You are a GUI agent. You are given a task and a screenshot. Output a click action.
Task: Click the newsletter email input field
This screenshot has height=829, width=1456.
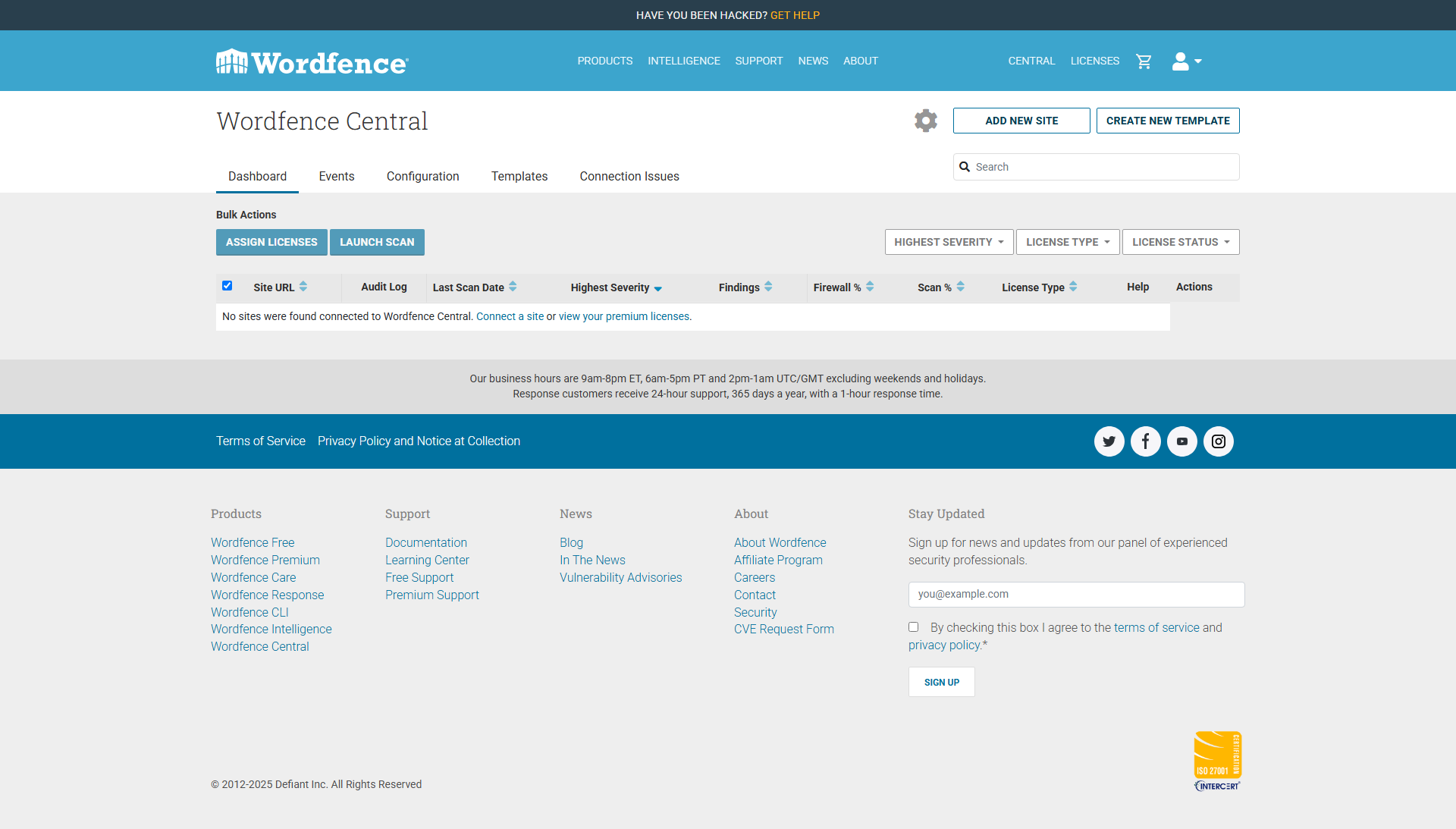point(1075,595)
